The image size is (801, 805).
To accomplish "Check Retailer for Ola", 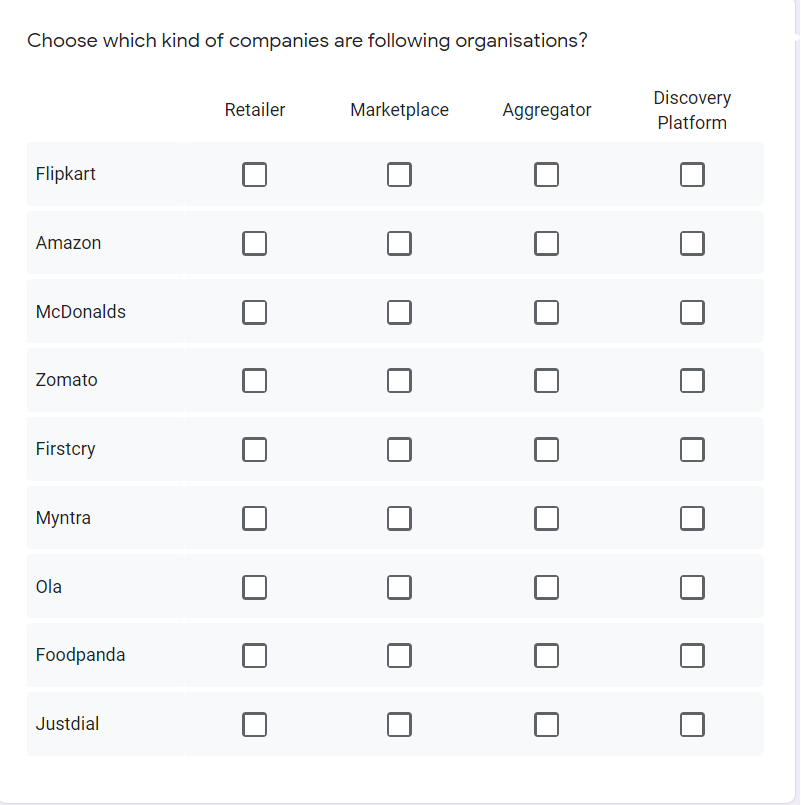I will (x=254, y=587).
